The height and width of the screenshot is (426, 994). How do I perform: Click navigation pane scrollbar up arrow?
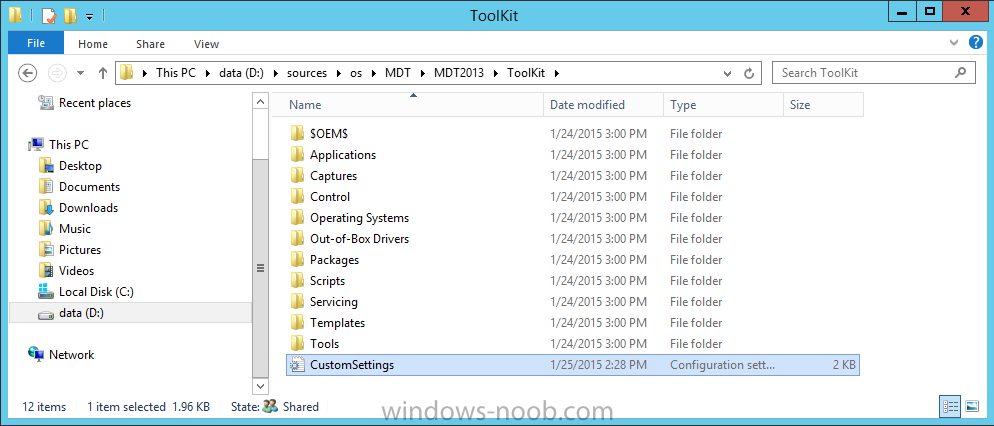261,101
